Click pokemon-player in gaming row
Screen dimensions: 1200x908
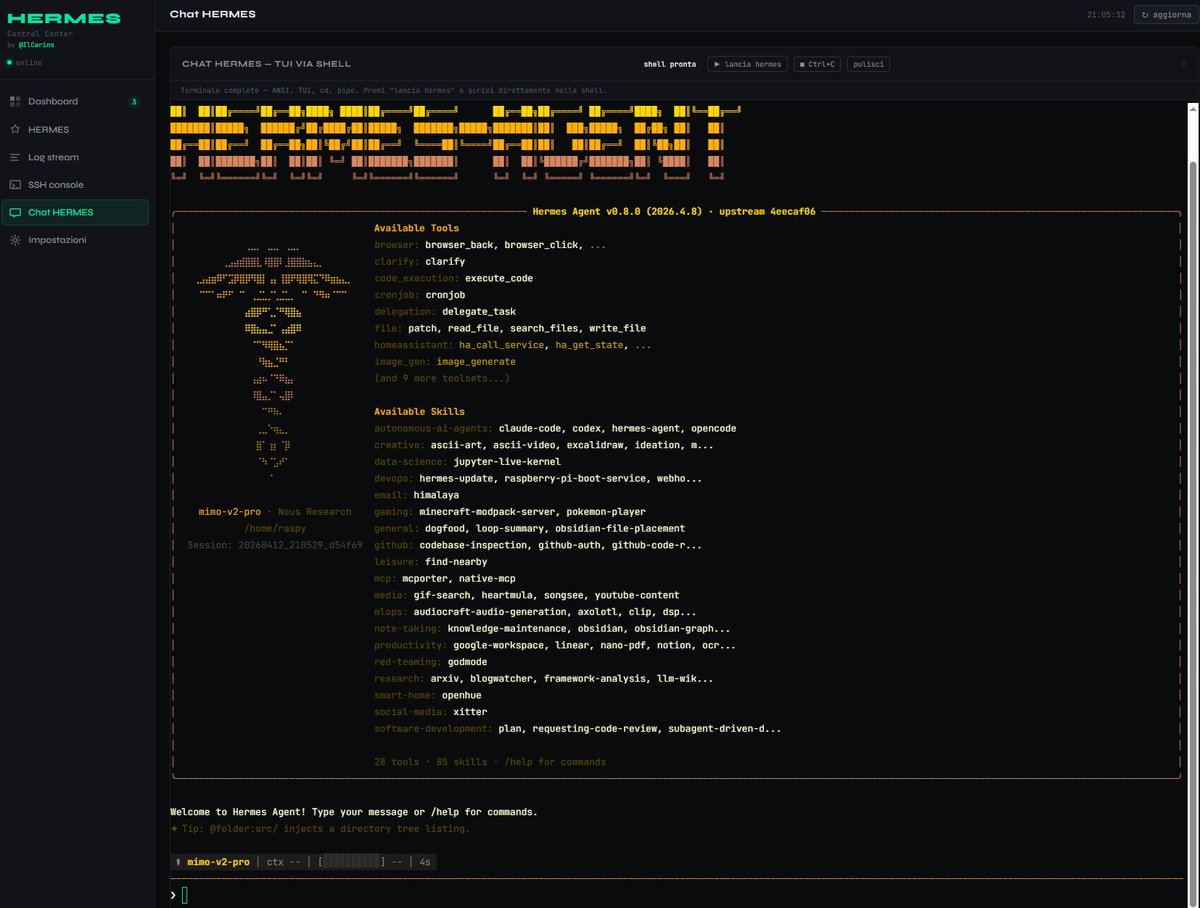[606, 512]
